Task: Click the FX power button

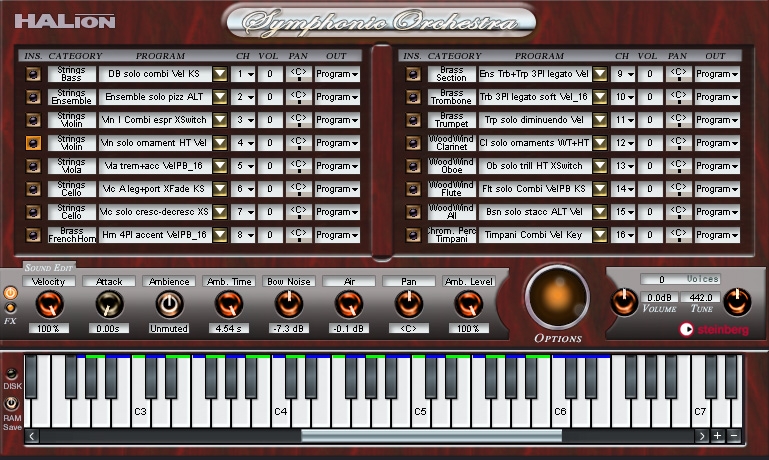Action: click(10, 293)
